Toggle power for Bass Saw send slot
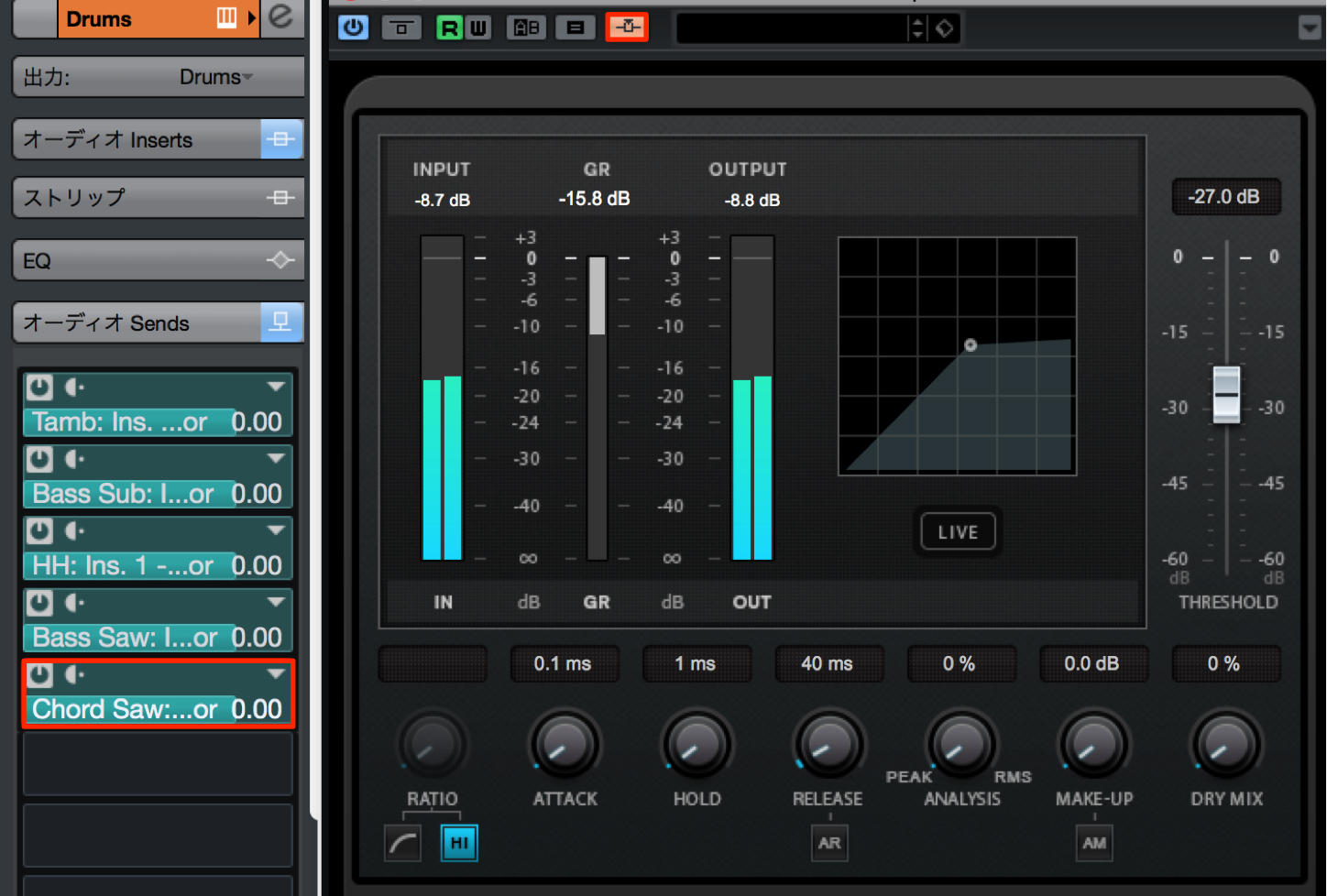This screenshot has width=1327, height=896. tap(38, 602)
